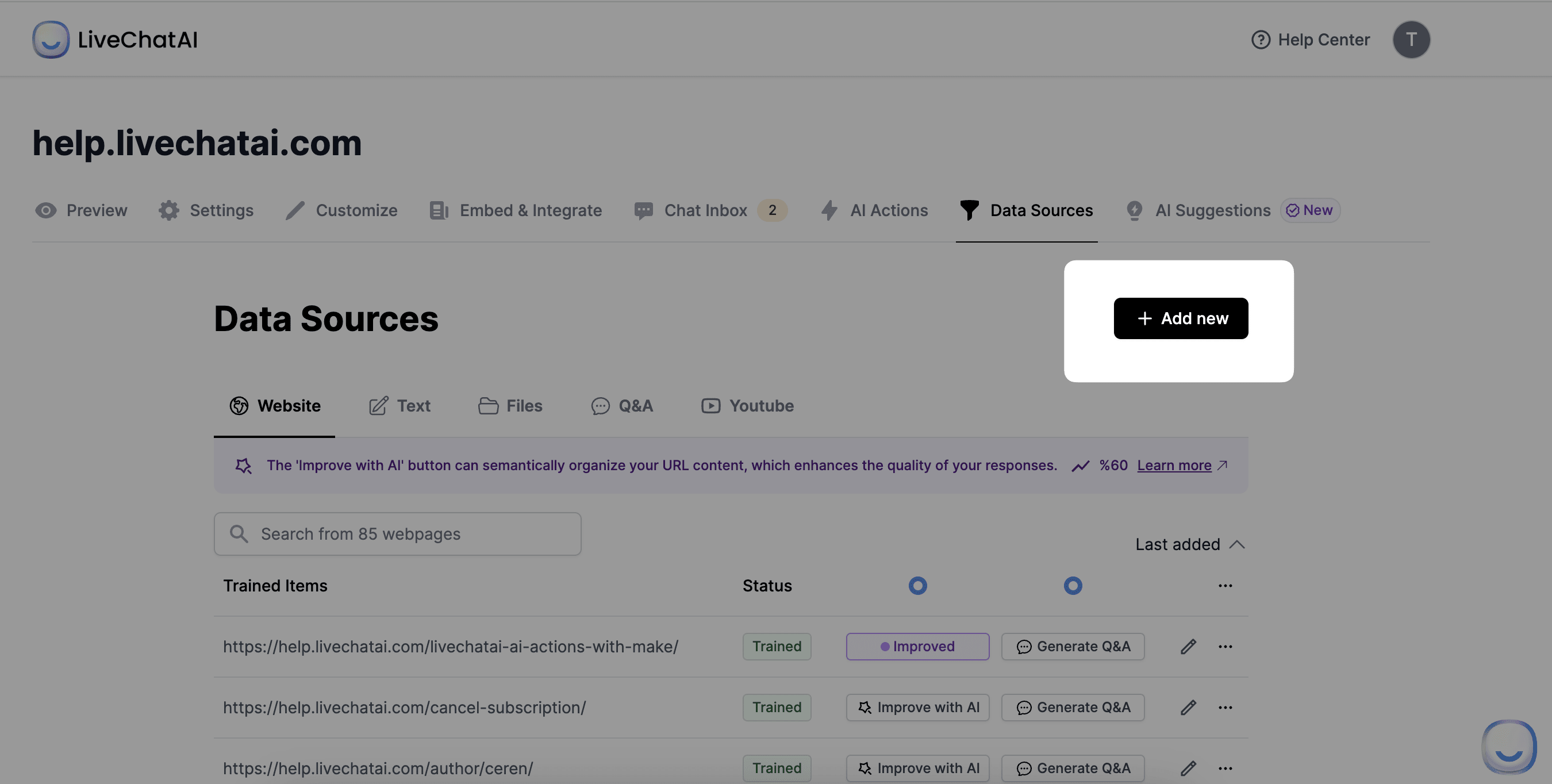Select the Website sub-tab
Screen dimensions: 1552x784
click(x=275, y=406)
